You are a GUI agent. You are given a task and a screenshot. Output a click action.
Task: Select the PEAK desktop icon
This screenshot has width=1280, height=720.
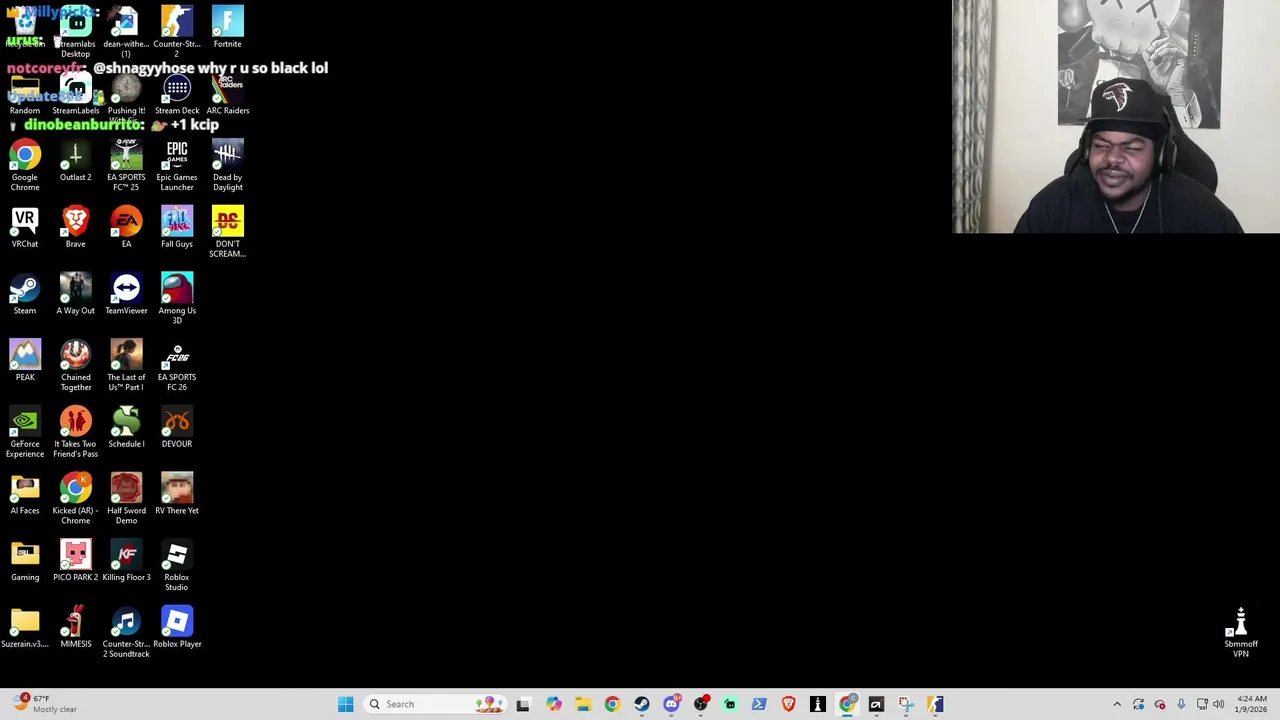25,361
